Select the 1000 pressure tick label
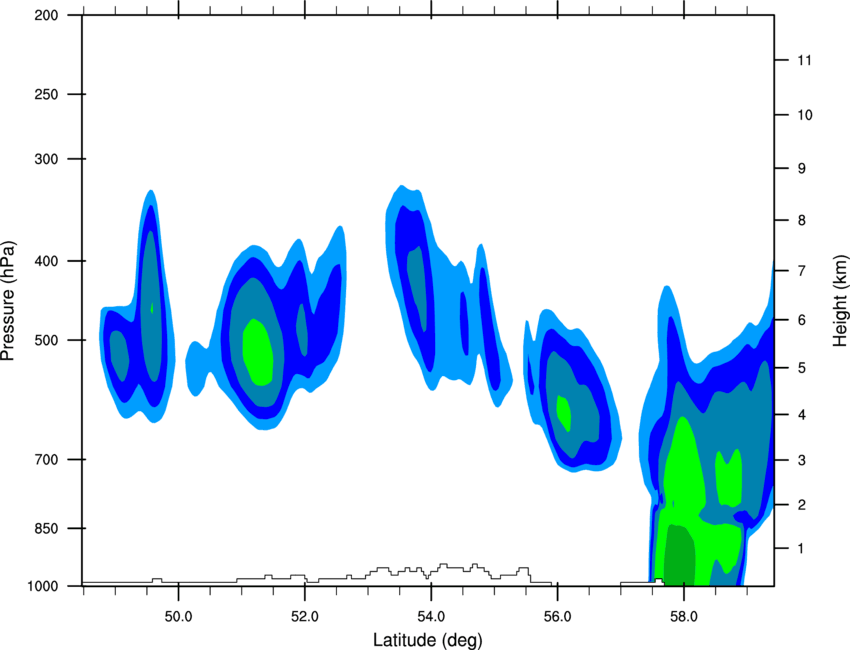 click(42, 586)
